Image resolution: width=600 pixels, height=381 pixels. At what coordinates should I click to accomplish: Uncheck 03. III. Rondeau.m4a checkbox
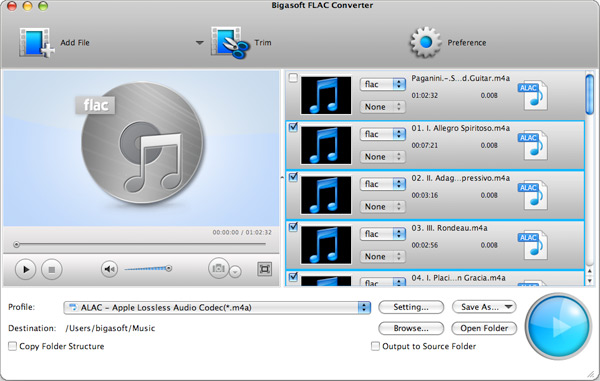[293, 227]
